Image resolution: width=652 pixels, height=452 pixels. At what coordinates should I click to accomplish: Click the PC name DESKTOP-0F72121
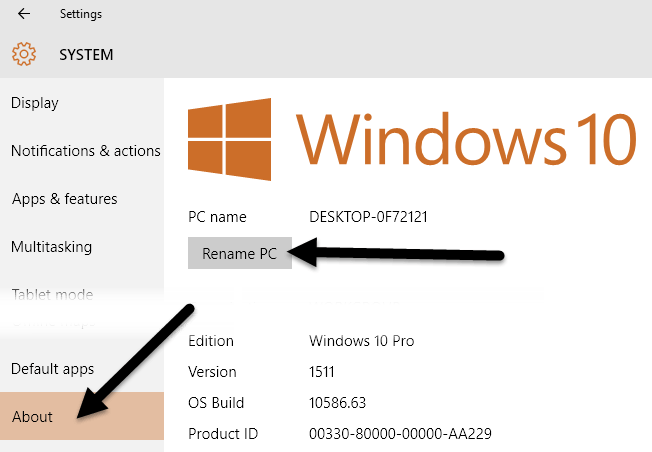pyautogui.click(x=368, y=217)
